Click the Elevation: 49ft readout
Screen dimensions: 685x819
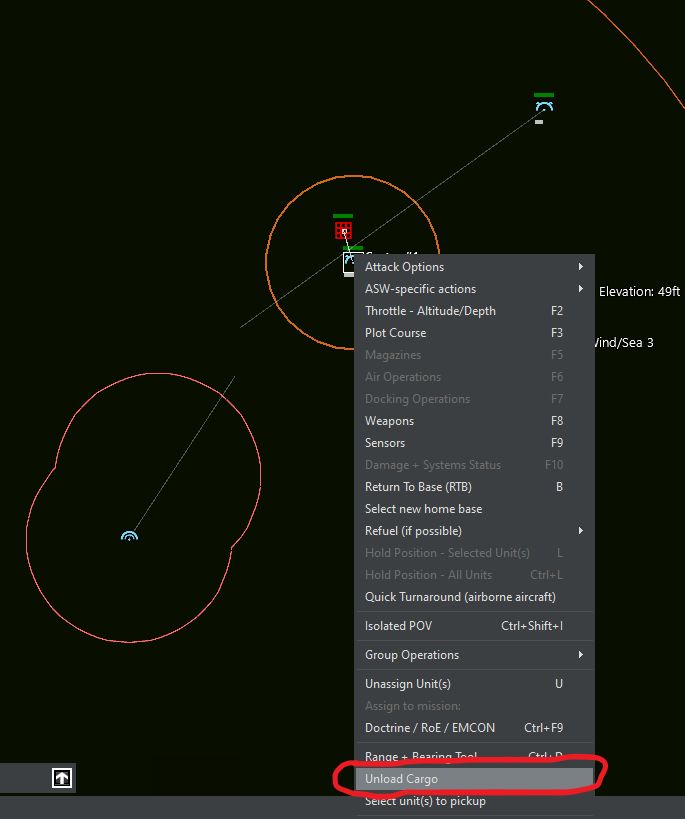[640, 291]
